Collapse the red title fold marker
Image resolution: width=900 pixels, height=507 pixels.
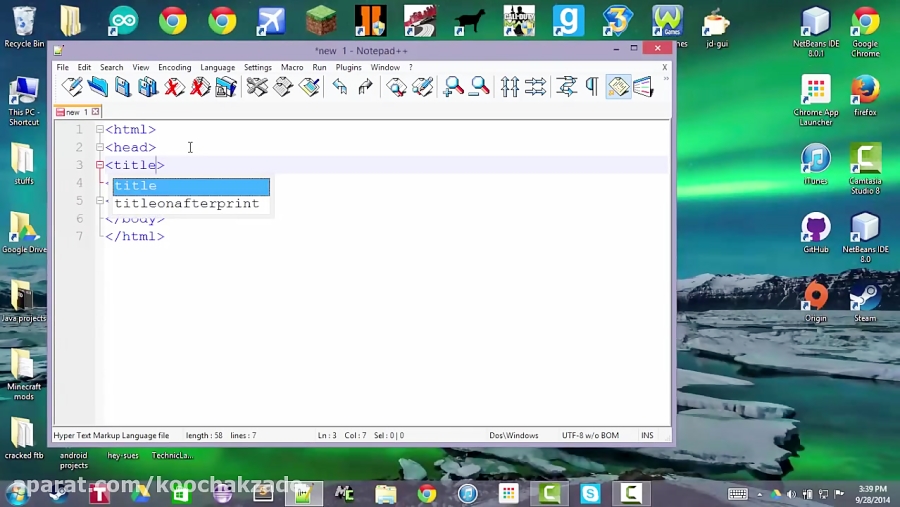pyautogui.click(x=100, y=165)
